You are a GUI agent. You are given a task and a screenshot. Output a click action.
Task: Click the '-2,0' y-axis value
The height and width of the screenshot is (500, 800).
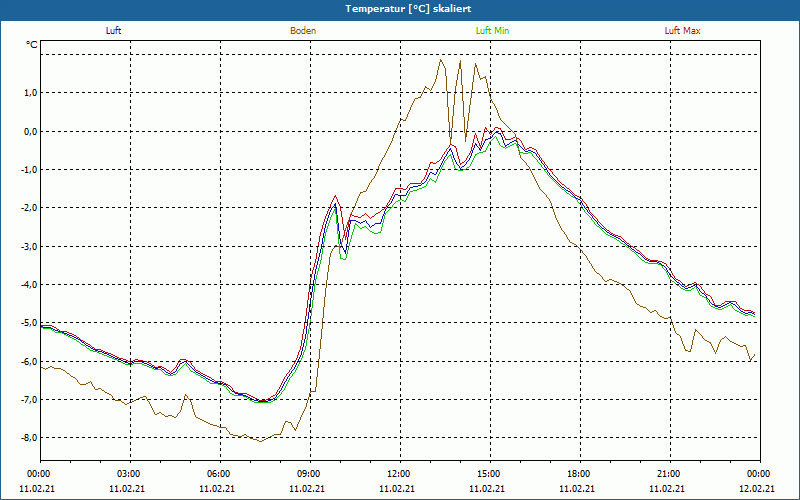(29, 208)
